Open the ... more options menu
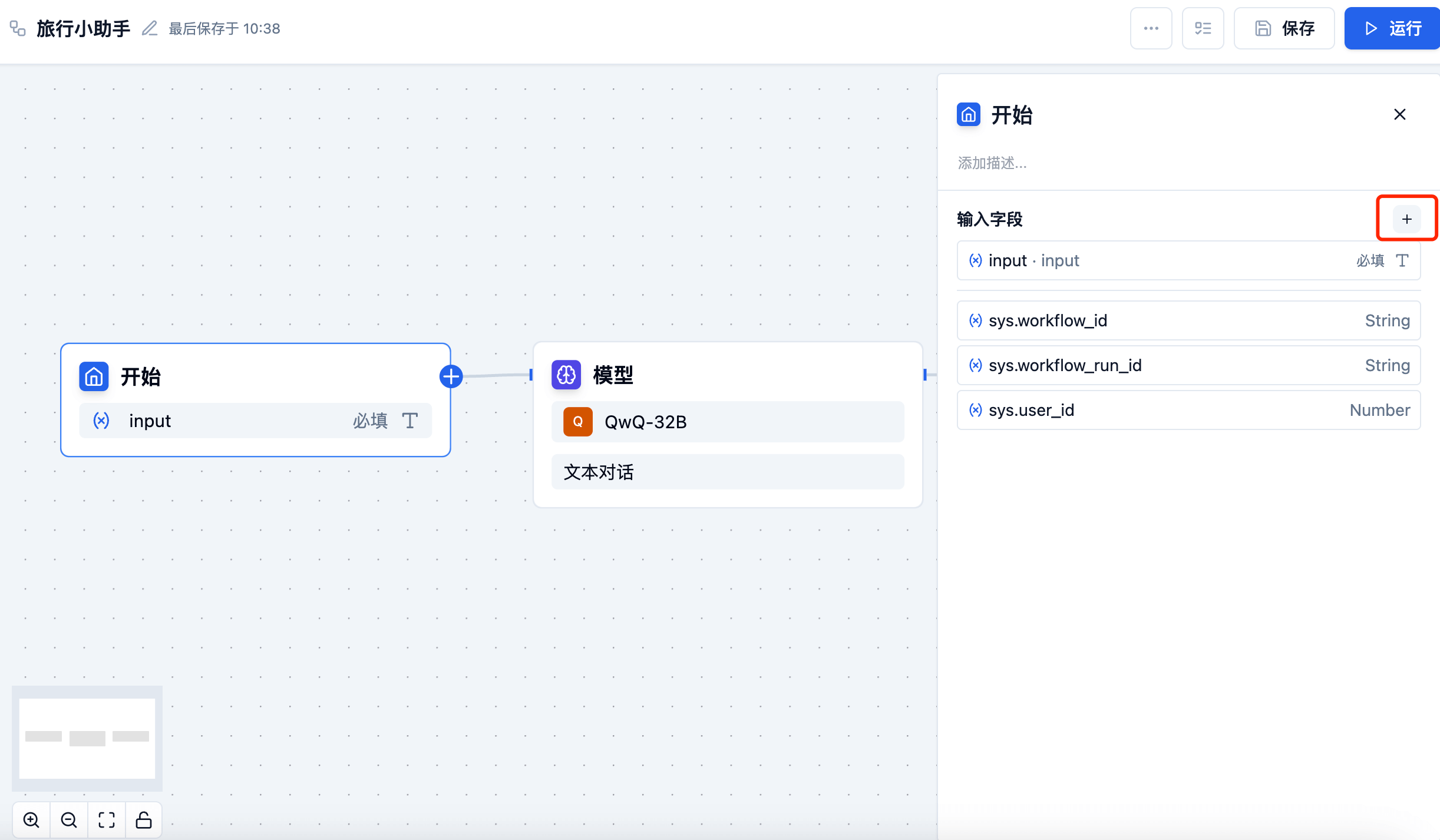The height and width of the screenshot is (840, 1440). click(1150, 28)
